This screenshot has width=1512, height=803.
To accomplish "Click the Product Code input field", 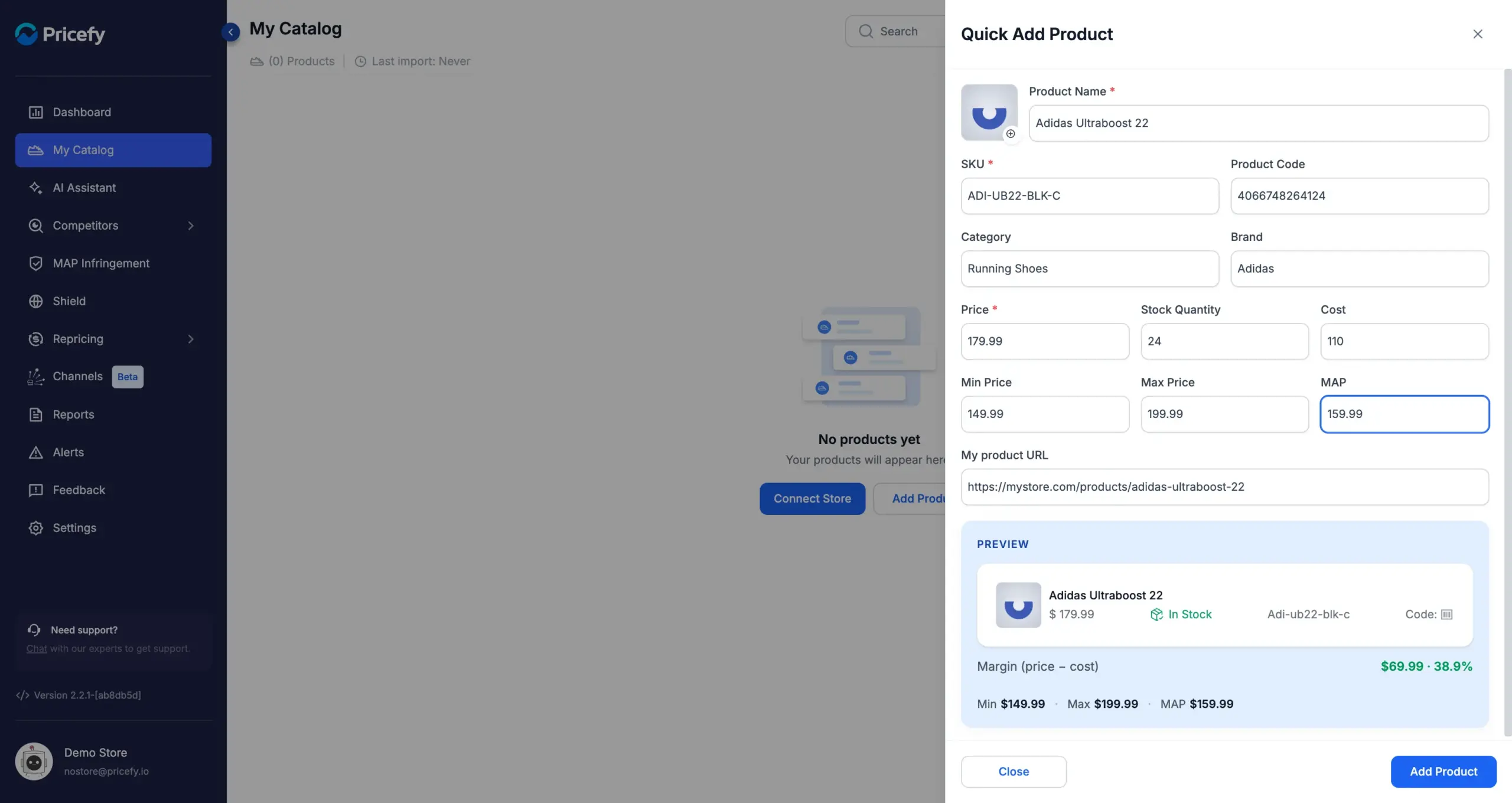I will point(1360,196).
